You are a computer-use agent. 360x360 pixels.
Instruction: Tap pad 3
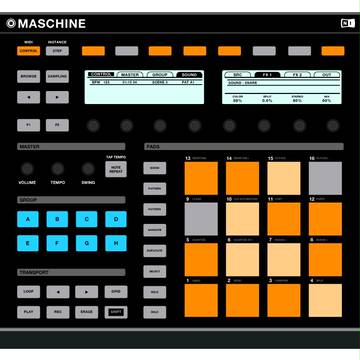(284, 300)
